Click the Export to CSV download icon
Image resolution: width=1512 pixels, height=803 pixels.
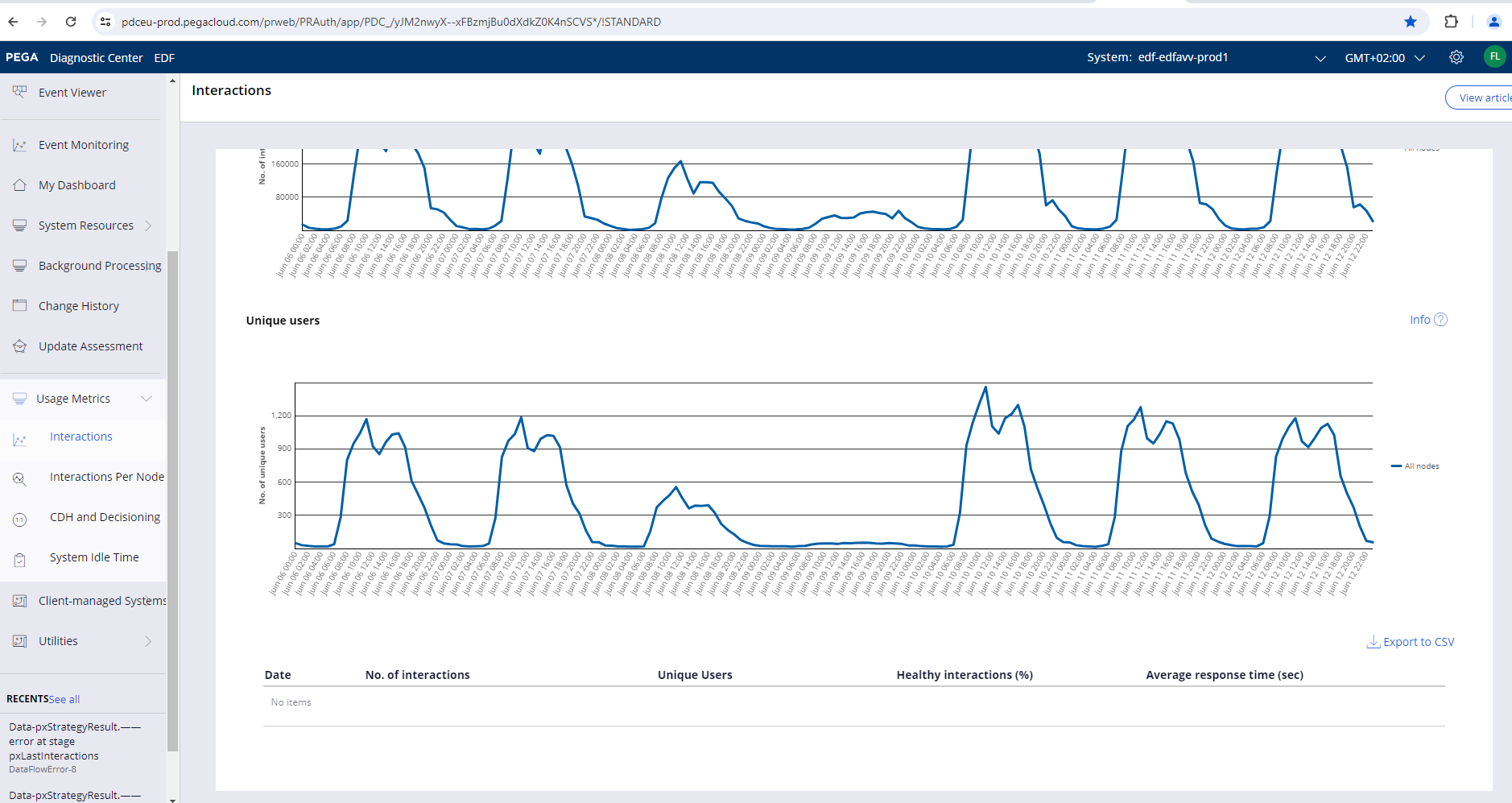coord(1374,642)
